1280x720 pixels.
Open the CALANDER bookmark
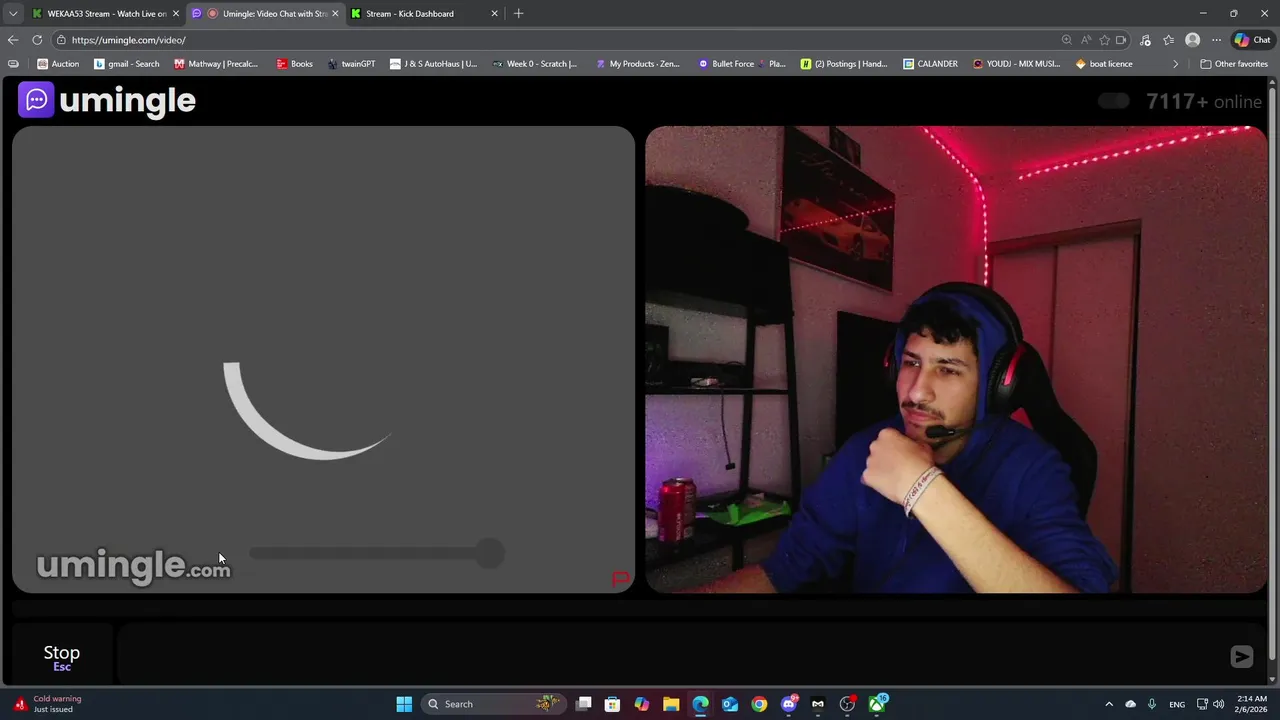(930, 64)
